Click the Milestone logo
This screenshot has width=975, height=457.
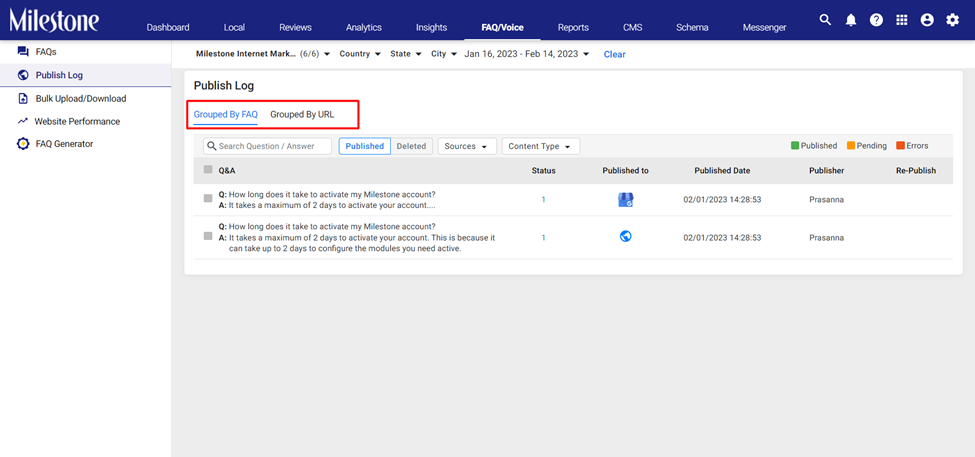click(53, 20)
